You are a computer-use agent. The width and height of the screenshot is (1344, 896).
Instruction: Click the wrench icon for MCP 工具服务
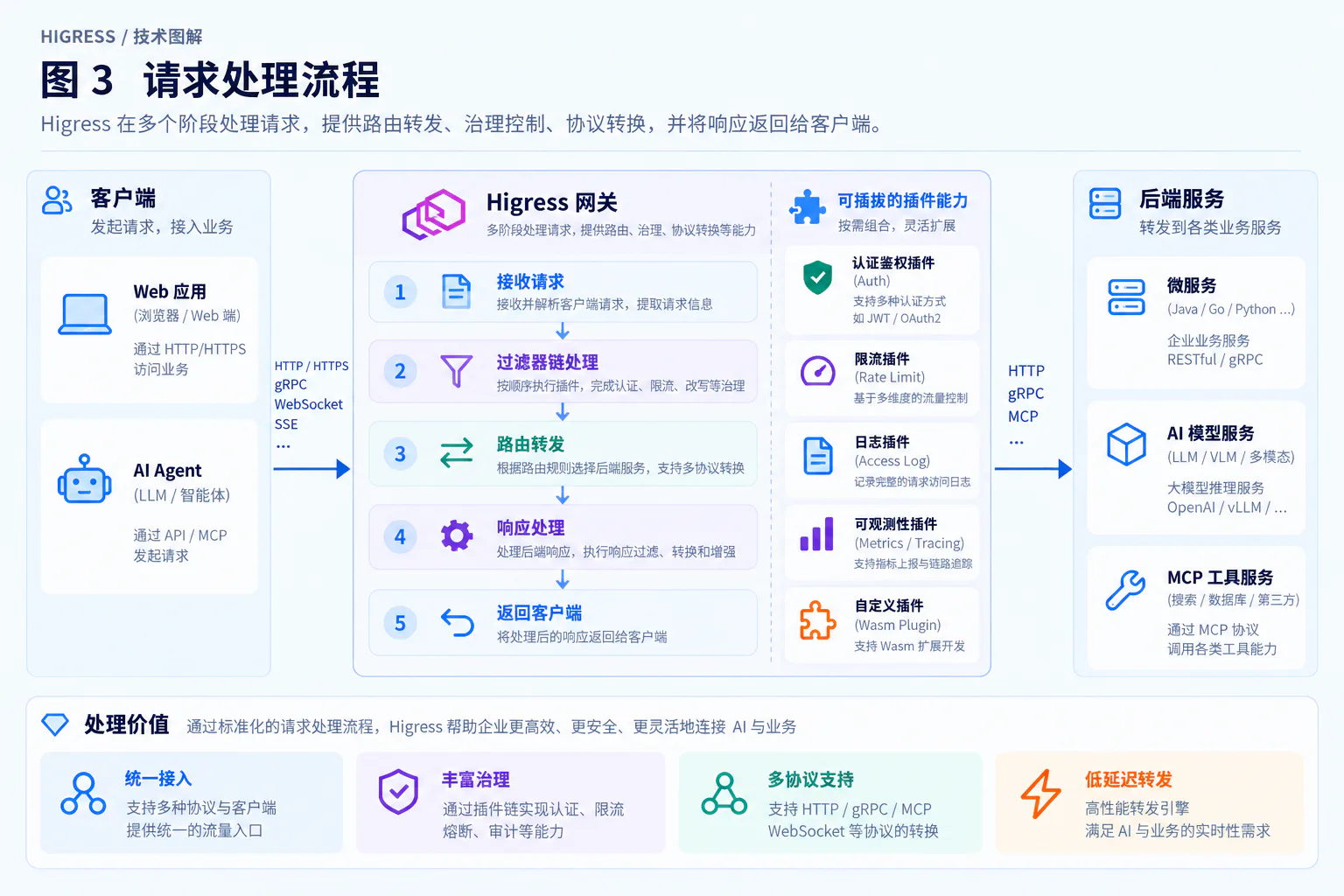coord(1125,590)
